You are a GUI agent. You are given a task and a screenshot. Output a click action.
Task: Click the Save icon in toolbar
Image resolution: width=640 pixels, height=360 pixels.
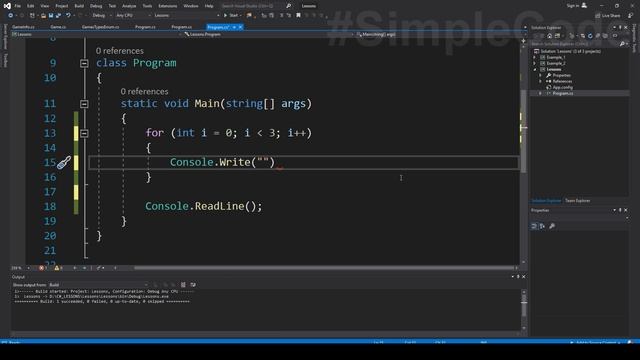click(x=51, y=15)
